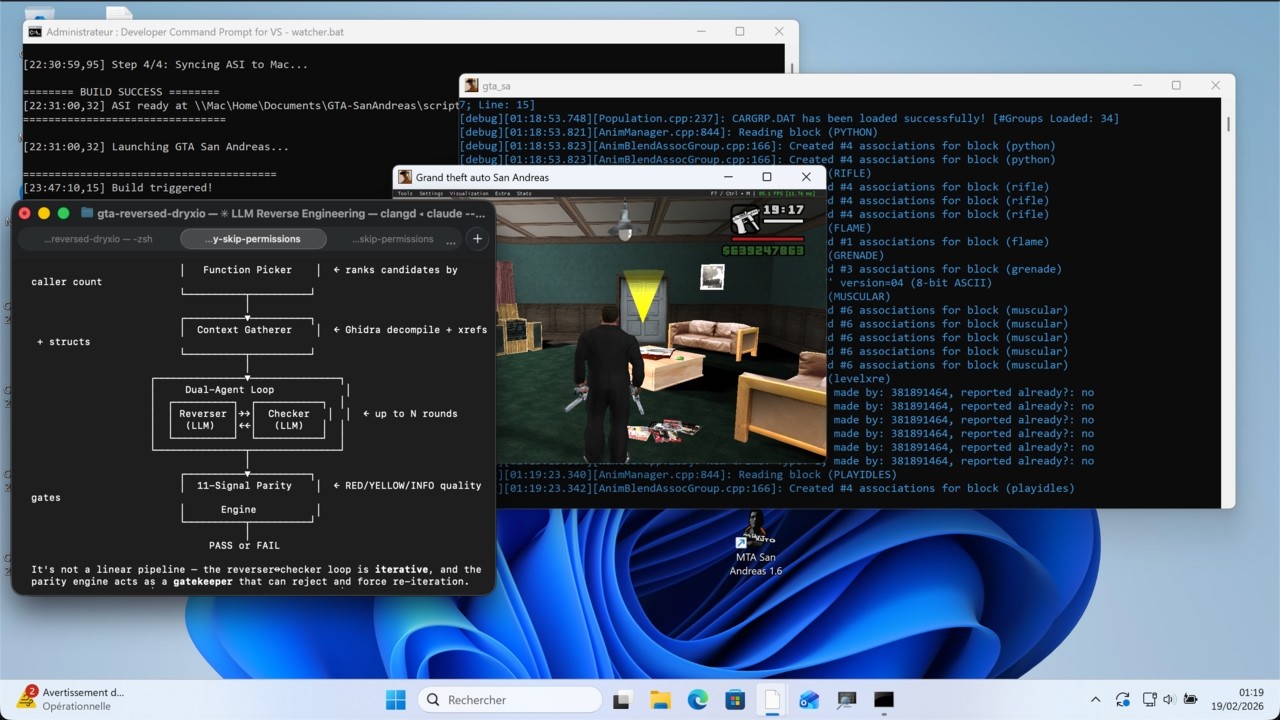
Task: Click the "Reverser (LLM)" box in terminal
Action: (x=203, y=419)
